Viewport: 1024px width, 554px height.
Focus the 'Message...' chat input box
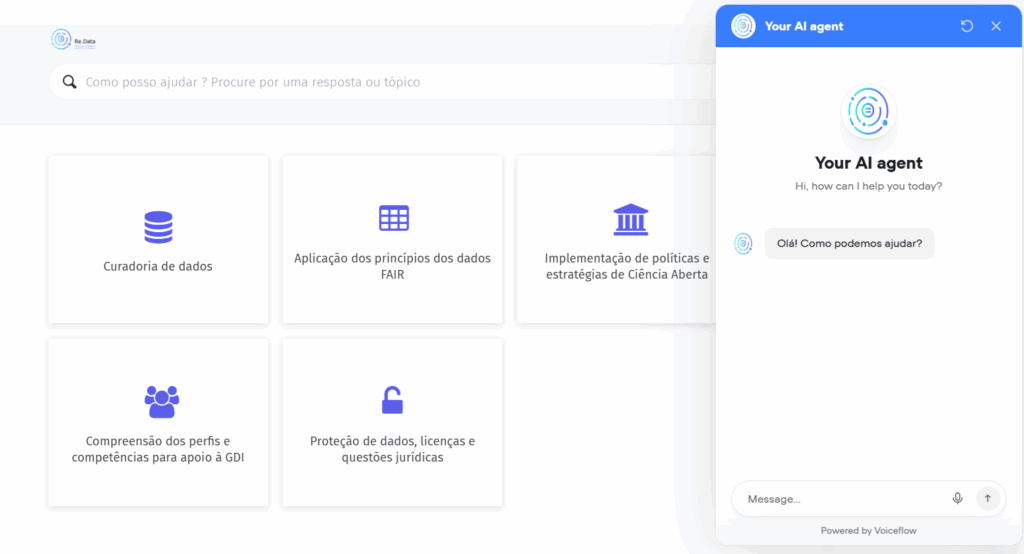(840, 499)
